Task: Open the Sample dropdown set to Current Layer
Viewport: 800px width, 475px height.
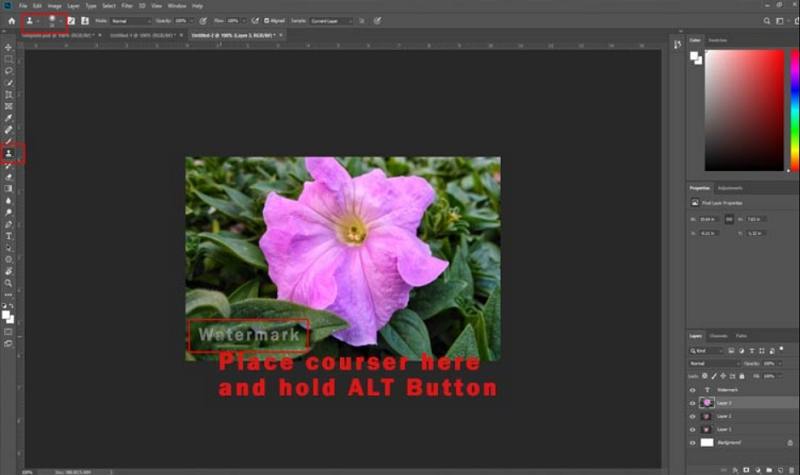Action: [330, 20]
